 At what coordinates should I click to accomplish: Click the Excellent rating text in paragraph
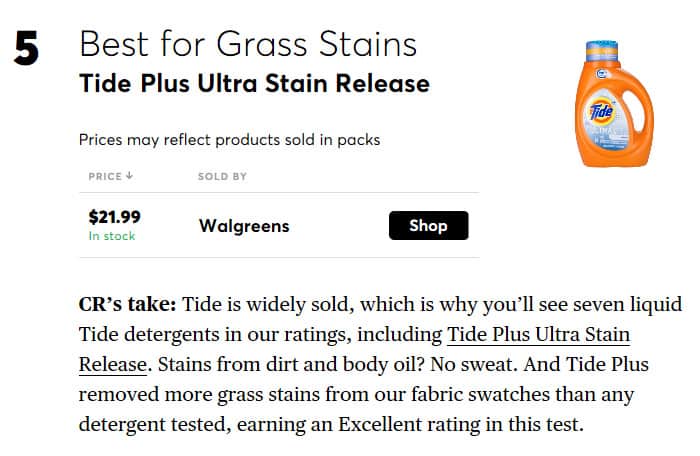(380, 424)
